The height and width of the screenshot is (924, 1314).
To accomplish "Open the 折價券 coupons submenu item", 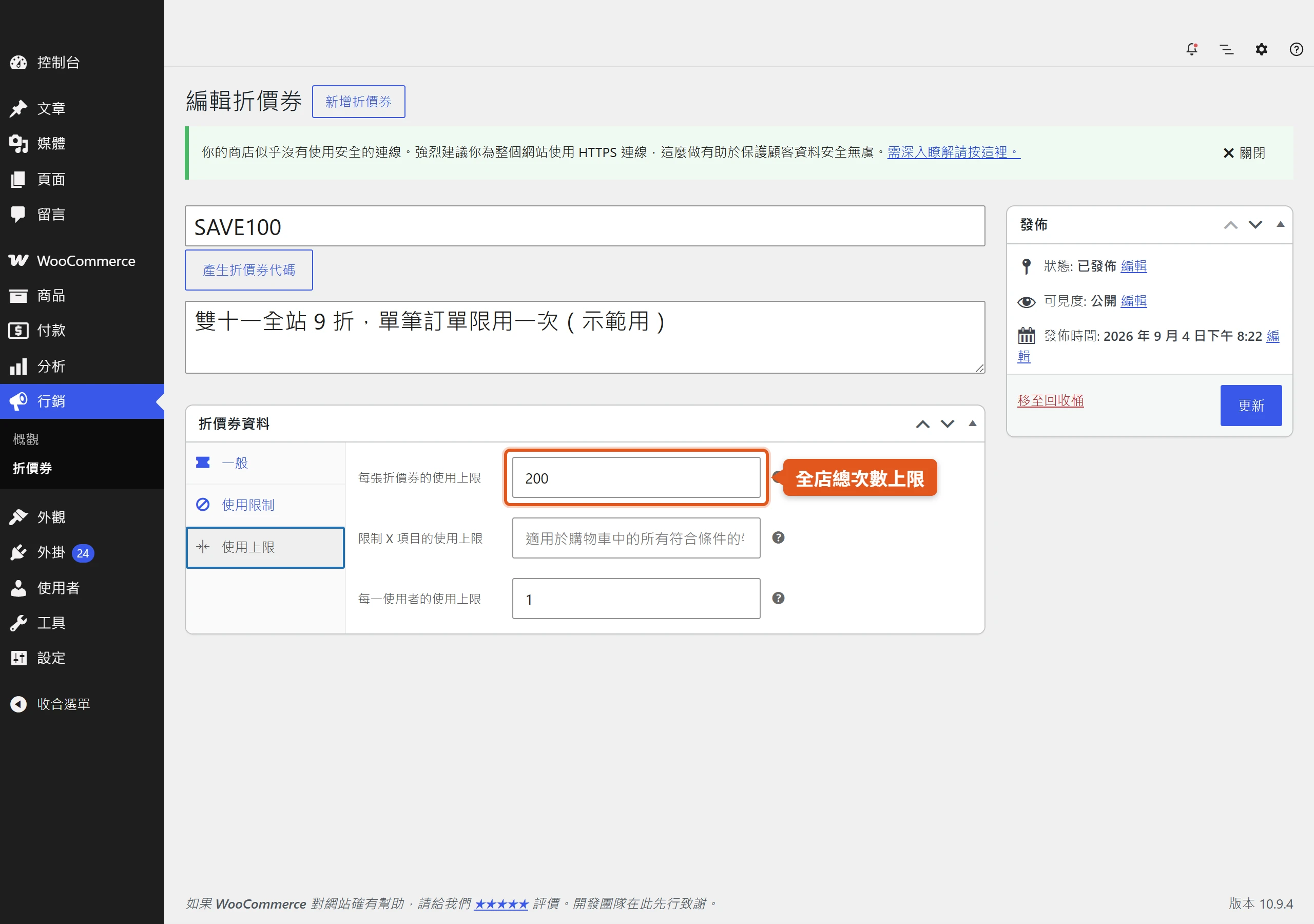I will (x=32, y=468).
